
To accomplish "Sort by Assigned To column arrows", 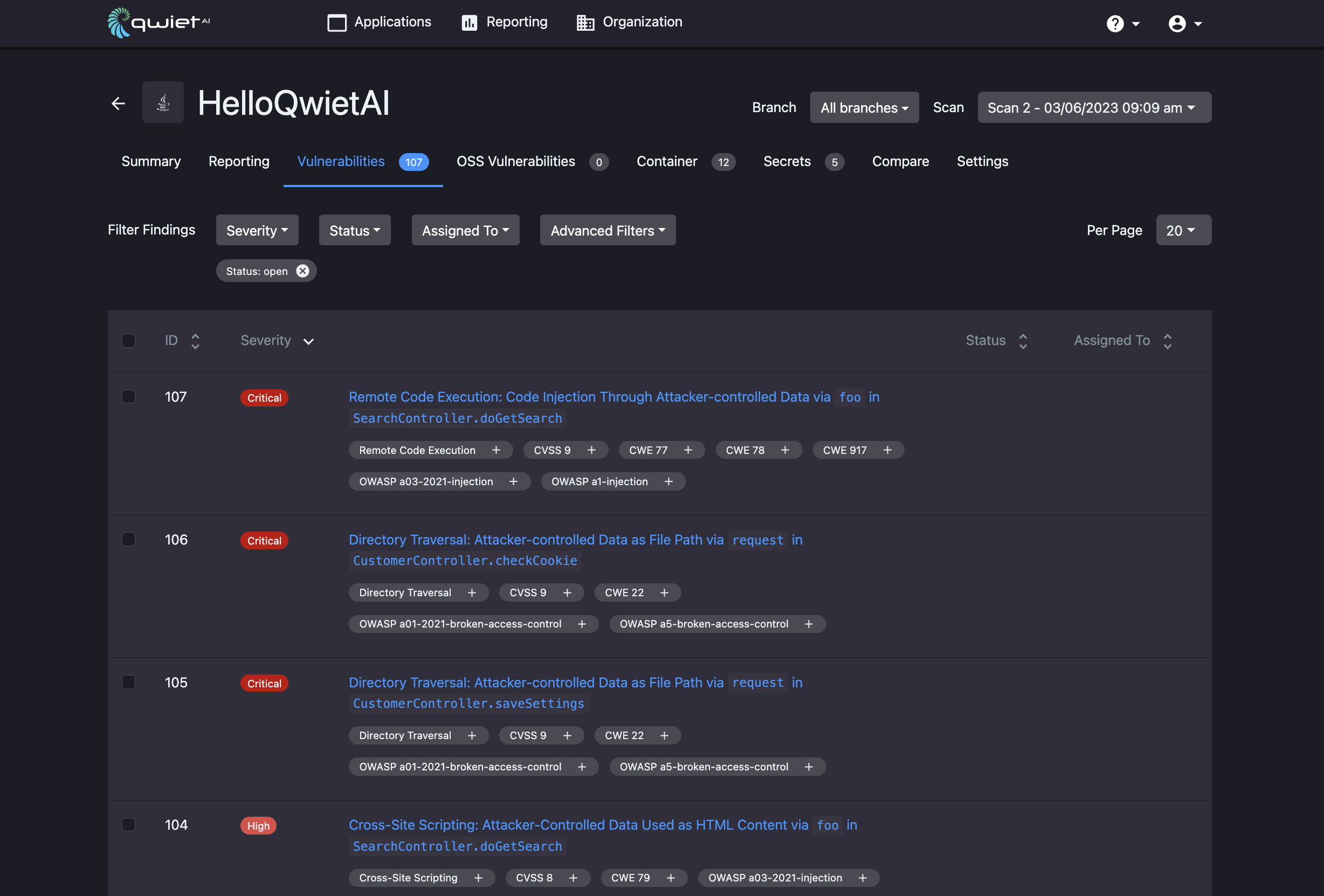I will click(1167, 341).
